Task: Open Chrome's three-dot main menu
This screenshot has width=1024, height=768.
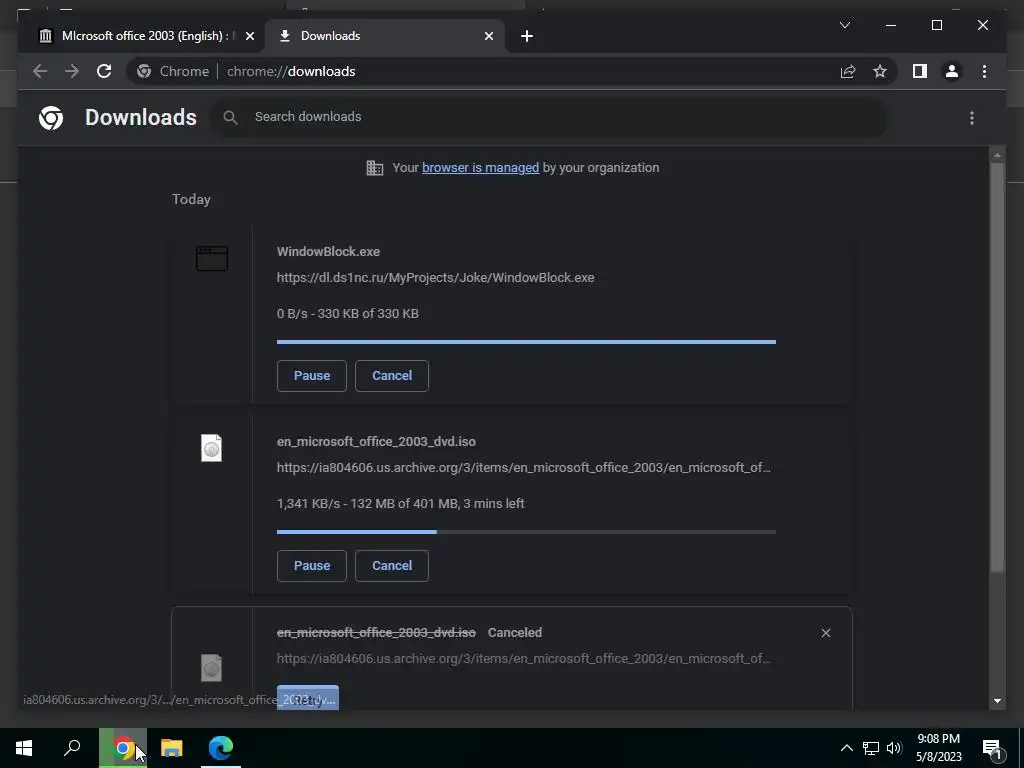Action: (984, 71)
